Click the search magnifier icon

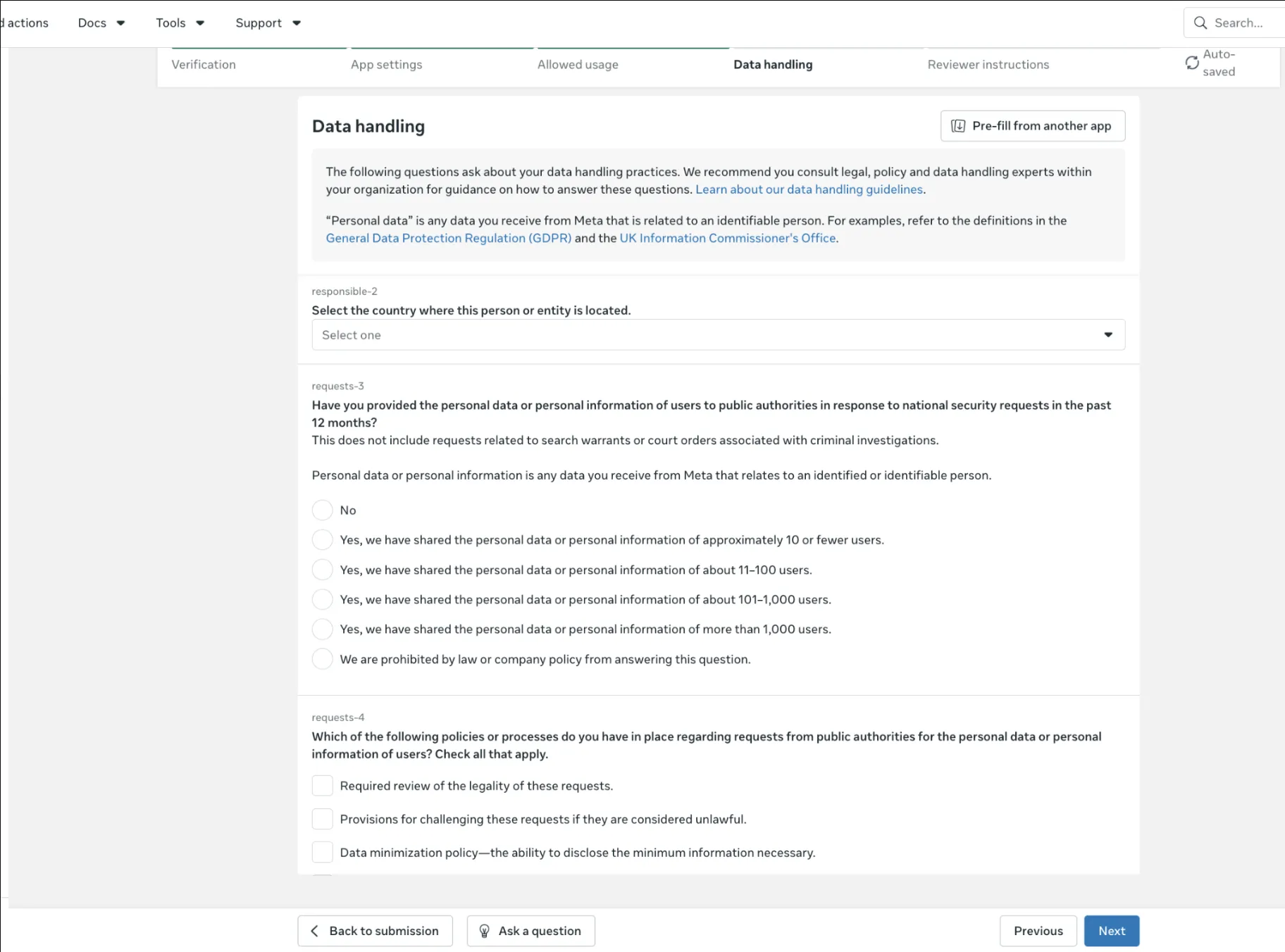coord(1200,23)
